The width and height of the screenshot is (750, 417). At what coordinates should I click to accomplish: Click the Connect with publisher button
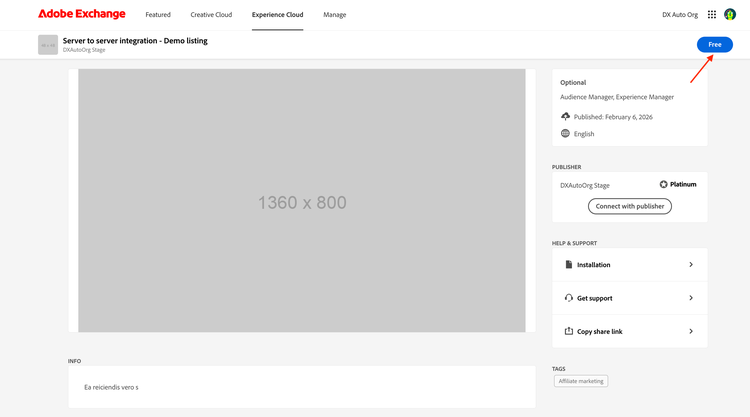[629, 206]
